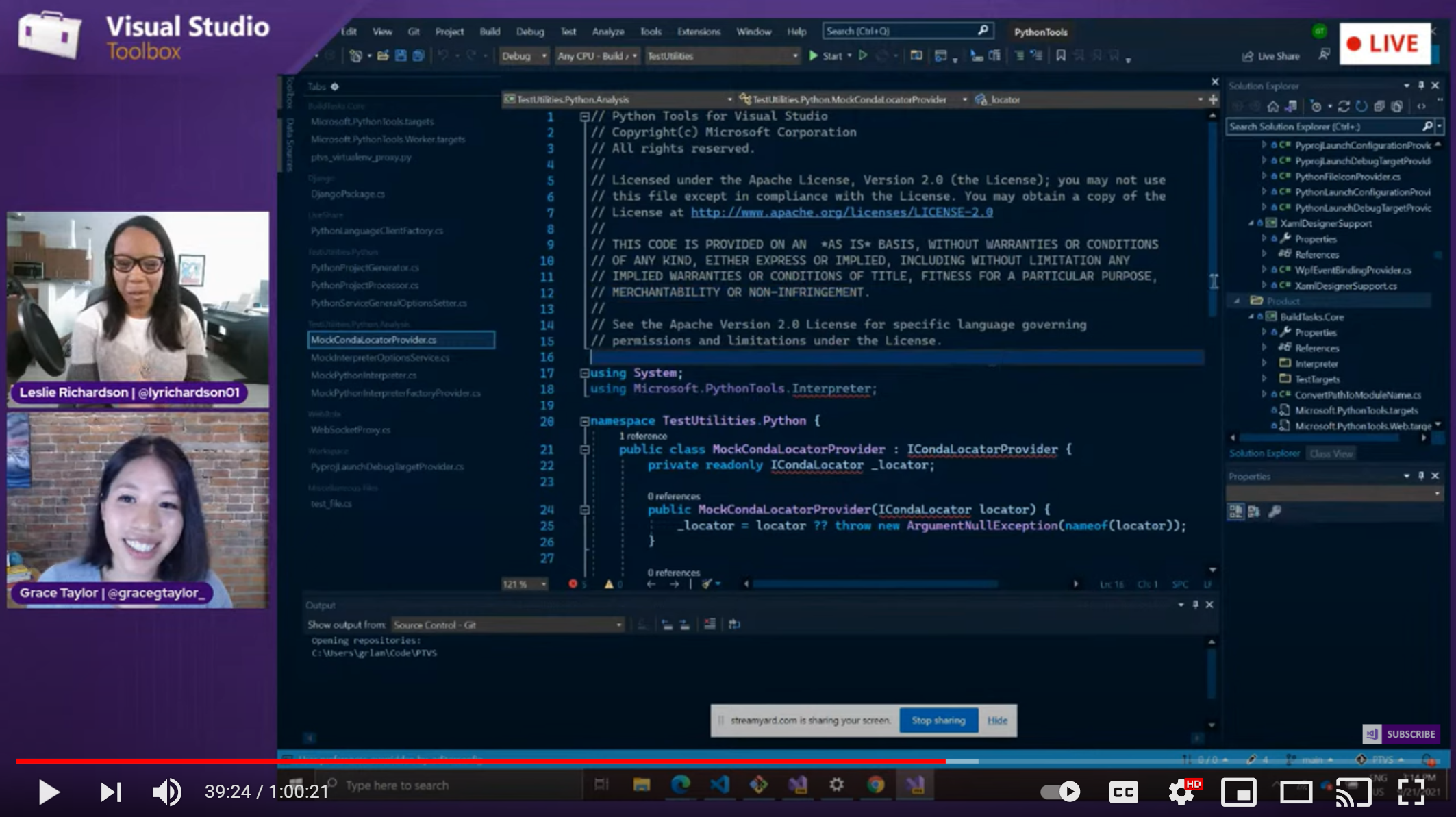
Task: Open the Tabs panel settings gear
Action: (x=335, y=87)
